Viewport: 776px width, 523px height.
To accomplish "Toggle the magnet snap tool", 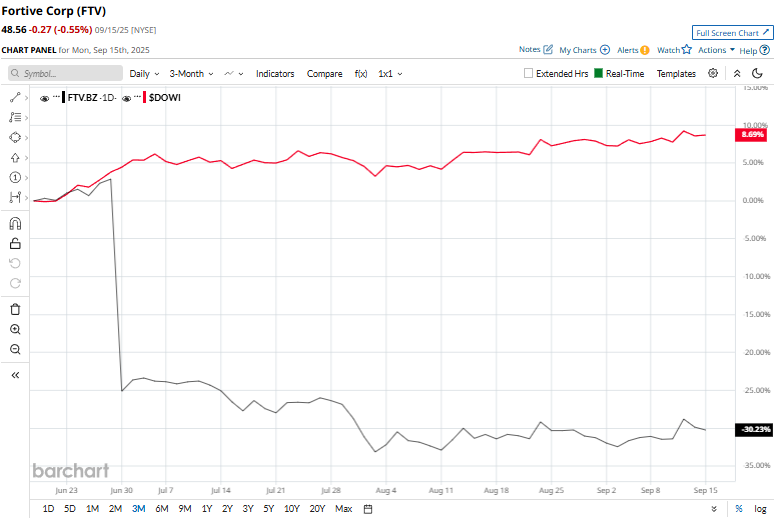I will 15,224.
